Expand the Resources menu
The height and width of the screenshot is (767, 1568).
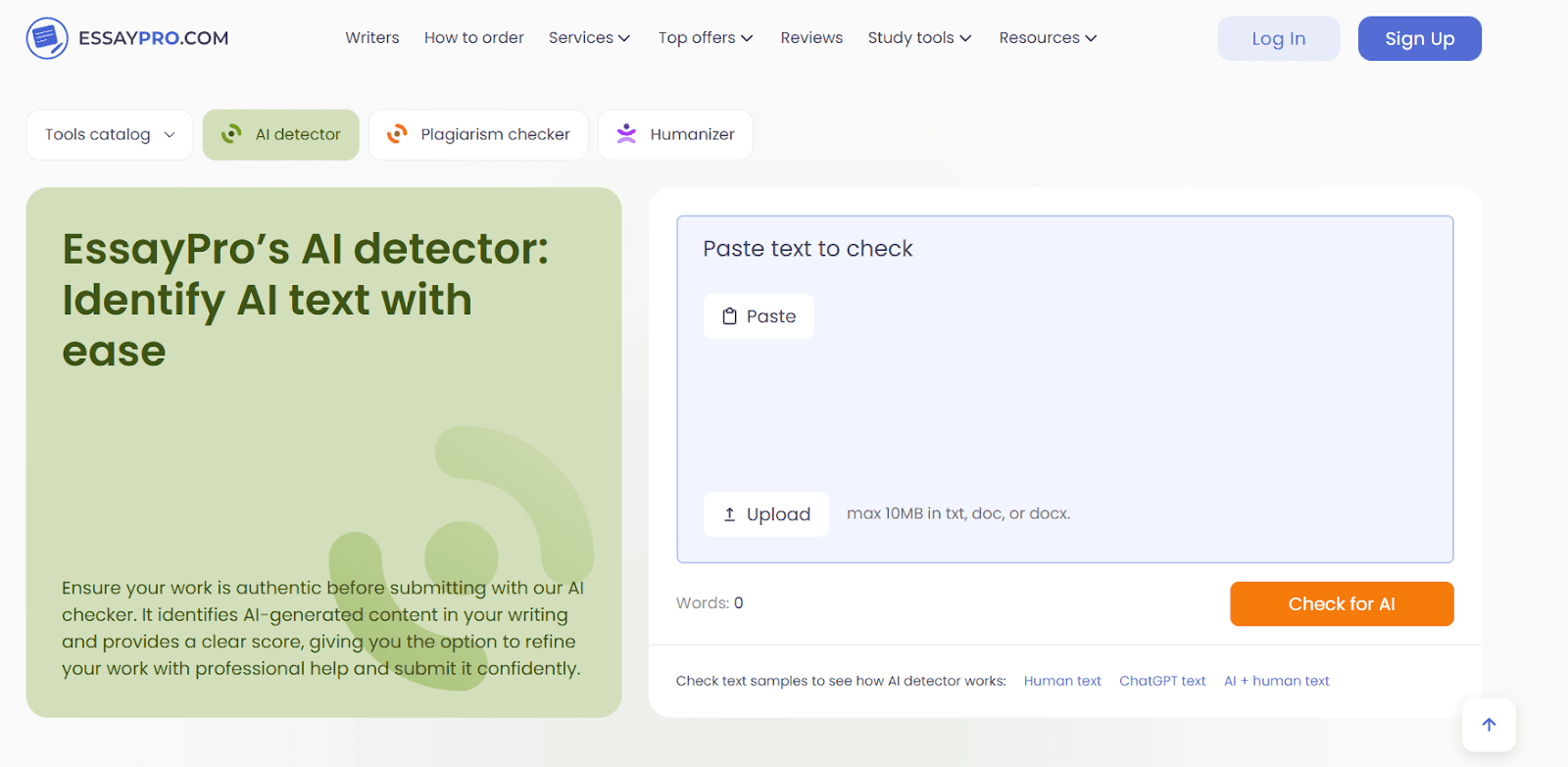click(1048, 38)
